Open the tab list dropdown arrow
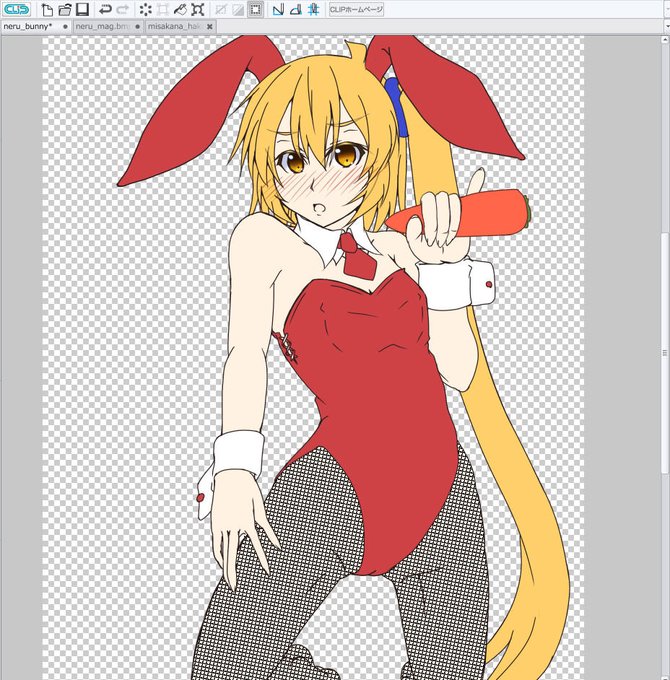Image resolution: width=670 pixels, height=680 pixels. tap(667, 26)
